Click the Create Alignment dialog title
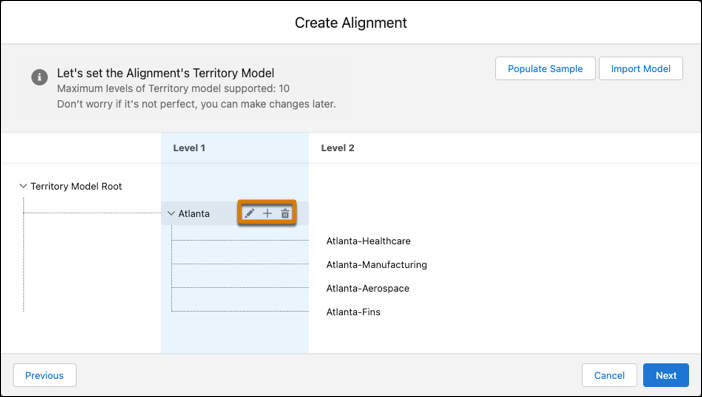Viewport: 702px width, 397px height. (x=351, y=23)
